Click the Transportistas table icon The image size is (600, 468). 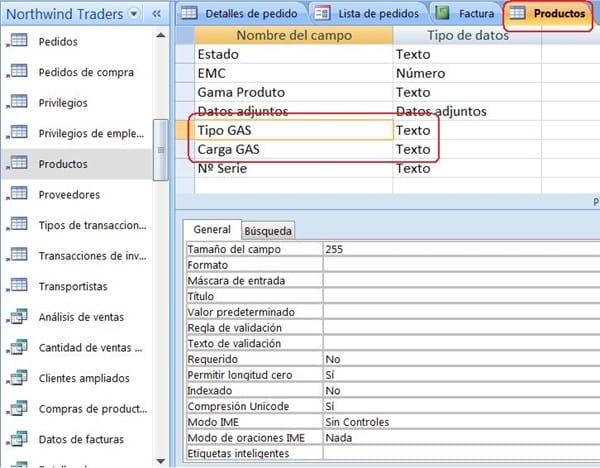(x=18, y=285)
